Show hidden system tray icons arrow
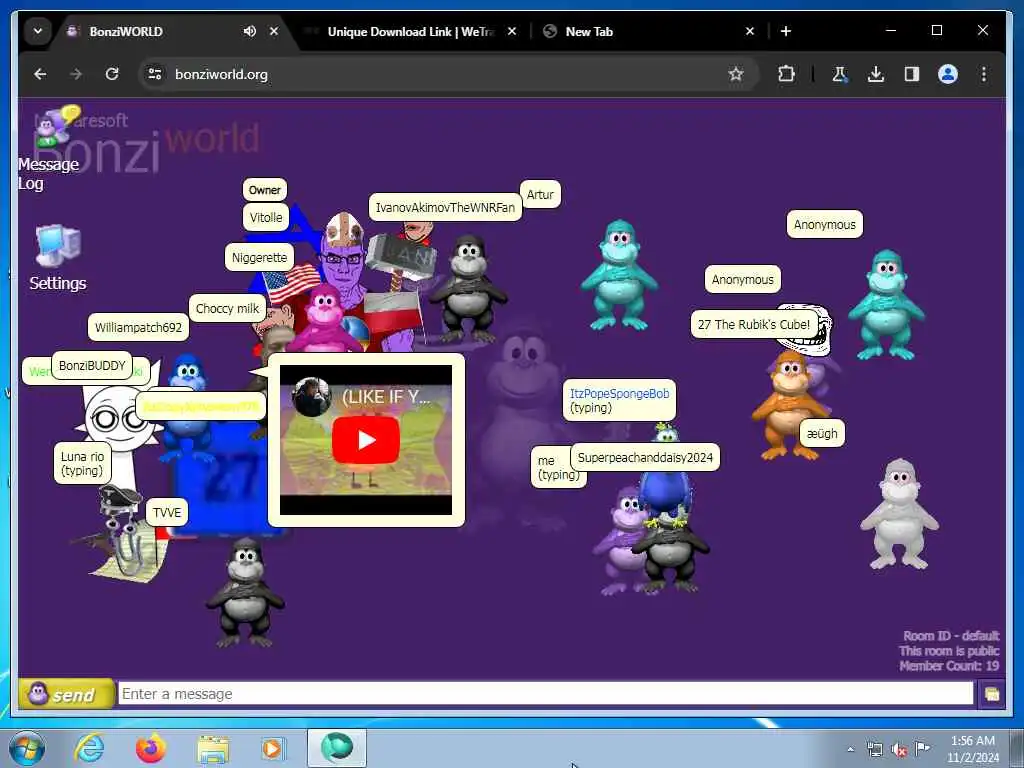Image resolution: width=1024 pixels, height=768 pixels. 850,749
